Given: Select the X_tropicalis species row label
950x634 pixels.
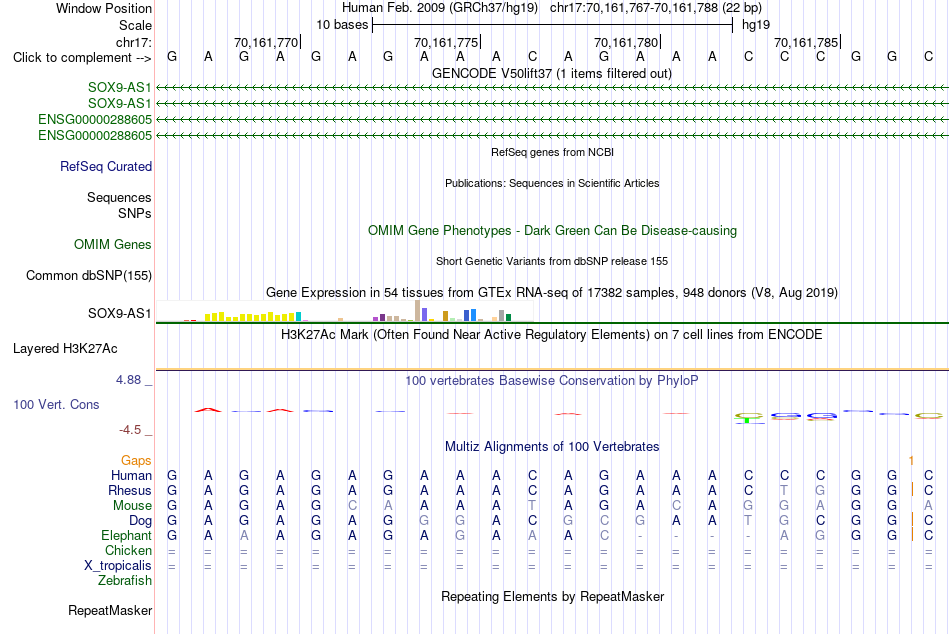Looking at the screenshot, I should (x=118, y=566).
